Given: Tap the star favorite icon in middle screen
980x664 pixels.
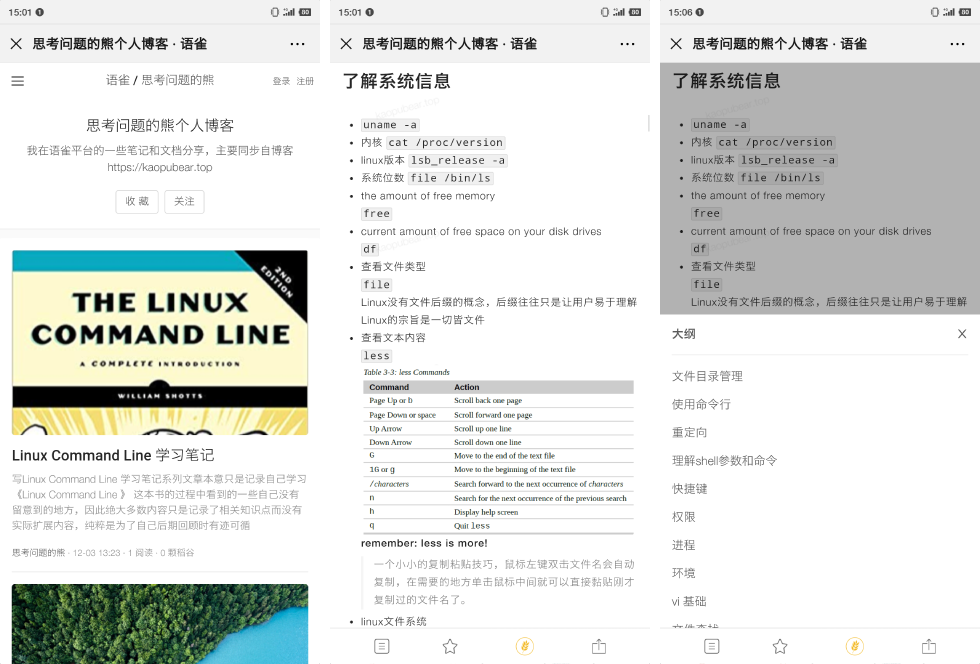Looking at the screenshot, I should [x=450, y=646].
